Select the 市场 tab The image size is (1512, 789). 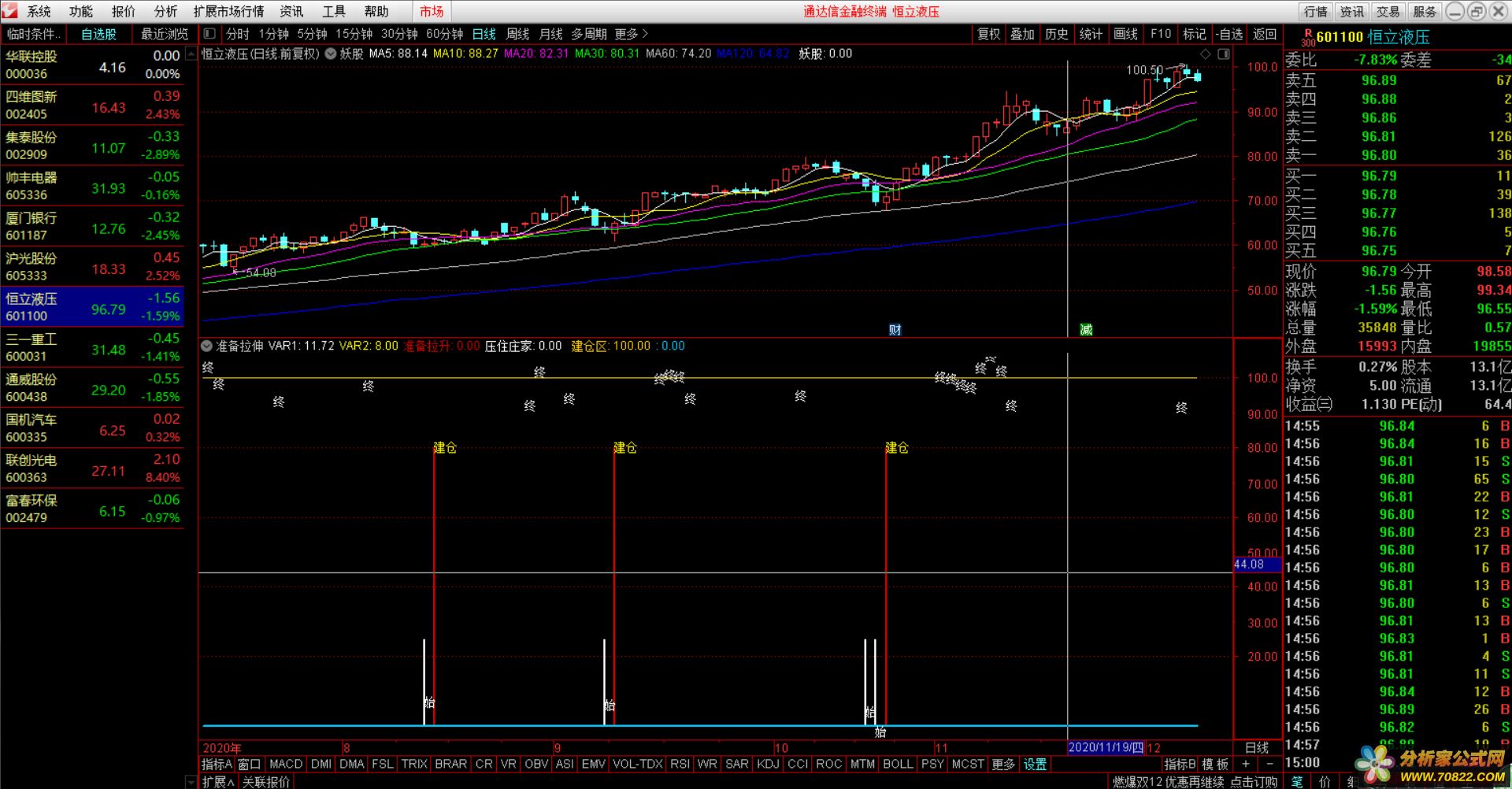coord(432,11)
